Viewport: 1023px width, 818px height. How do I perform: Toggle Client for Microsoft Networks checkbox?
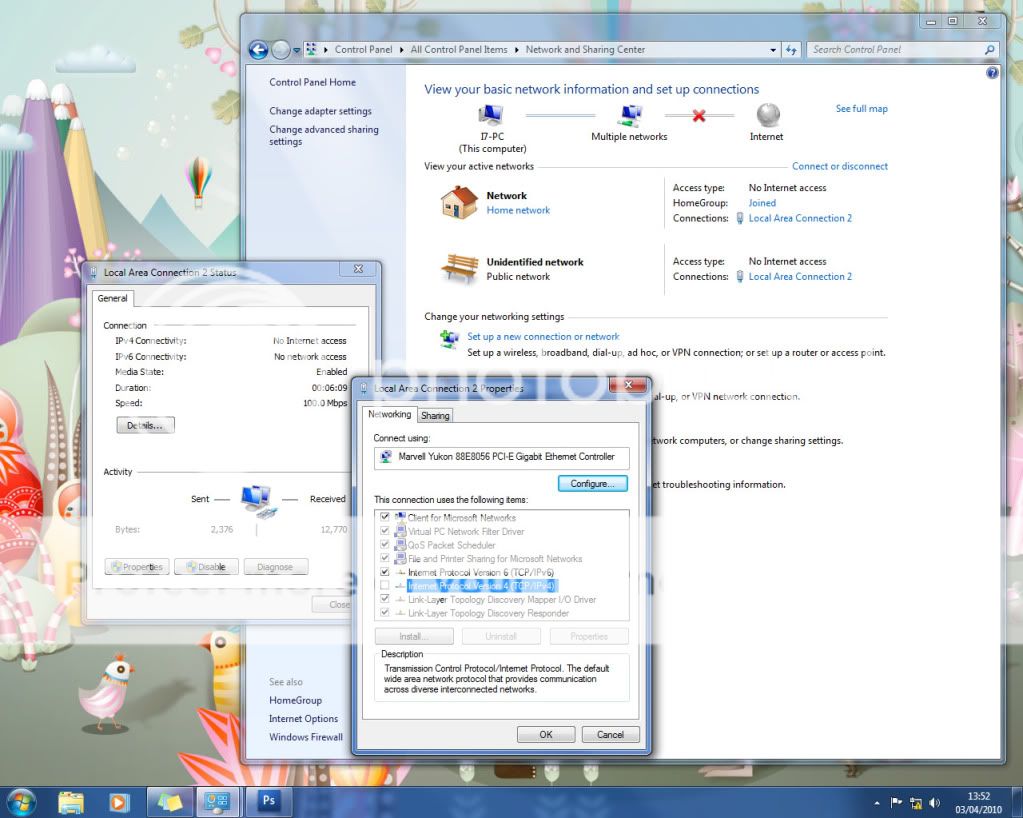(x=385, y=517)
